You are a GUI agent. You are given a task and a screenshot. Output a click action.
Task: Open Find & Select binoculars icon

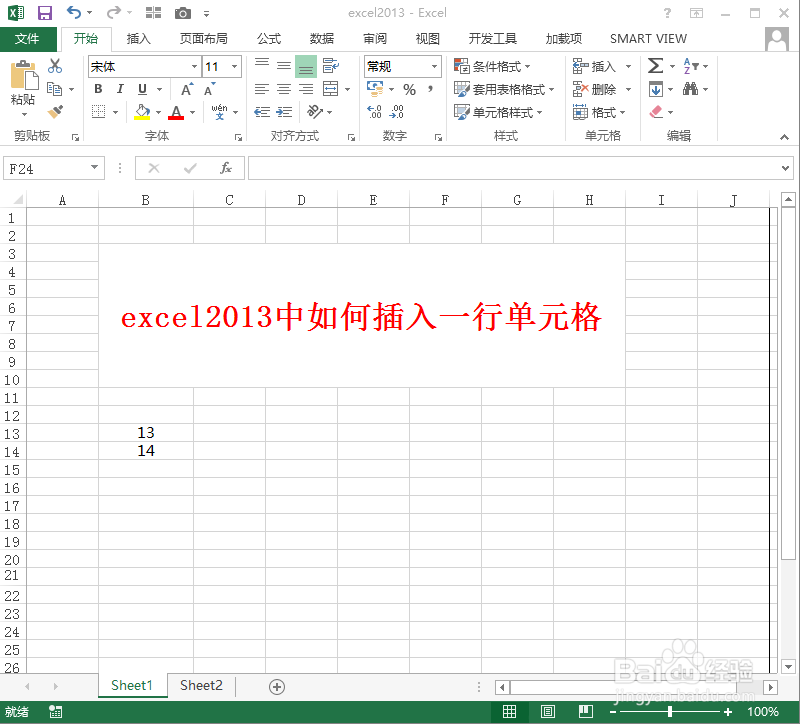[x=690, y=89]
